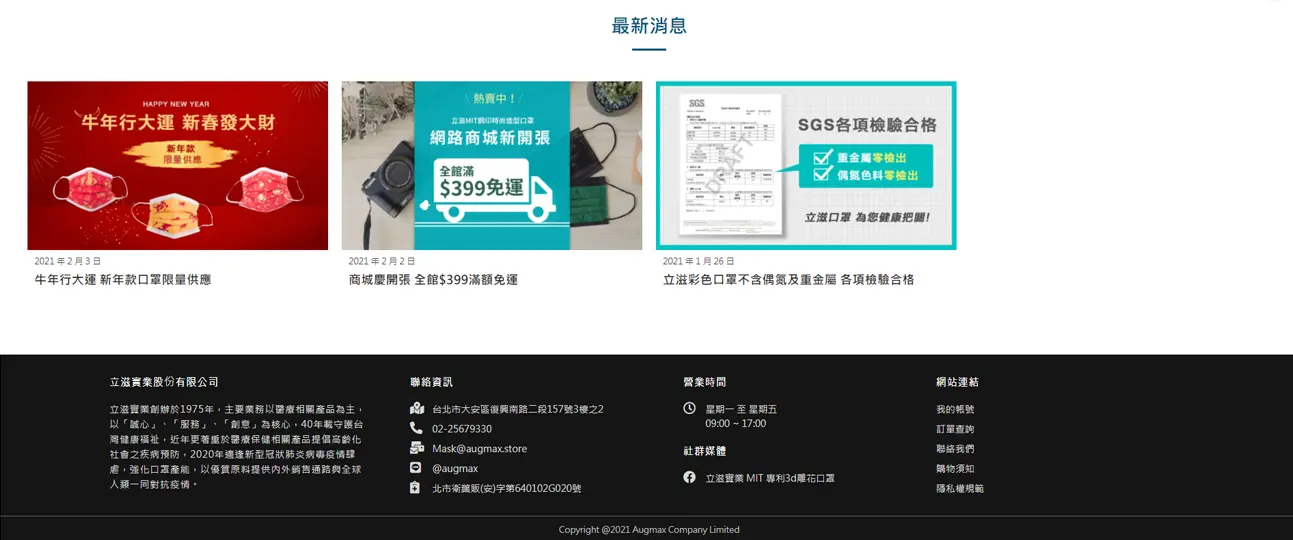
Task: Click the 立滋實業股份有限公司 footer heading
Action: pos(164,382)
